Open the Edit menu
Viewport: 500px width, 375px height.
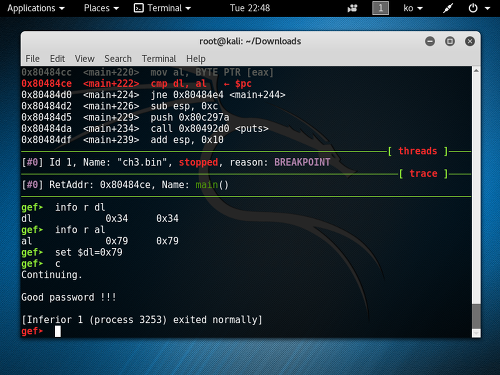[x=57, y=59]
